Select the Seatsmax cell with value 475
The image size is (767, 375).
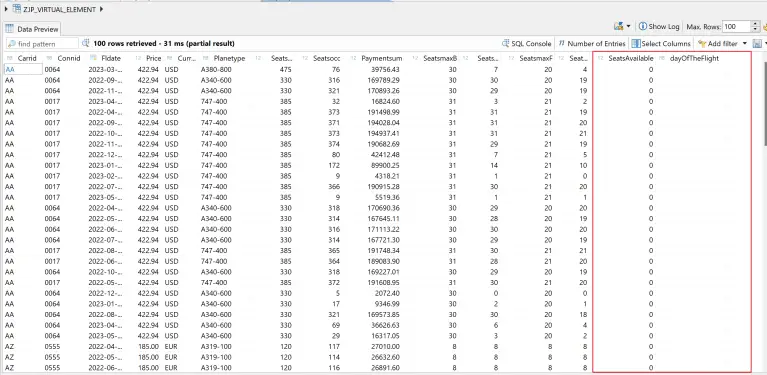[286, 69]
